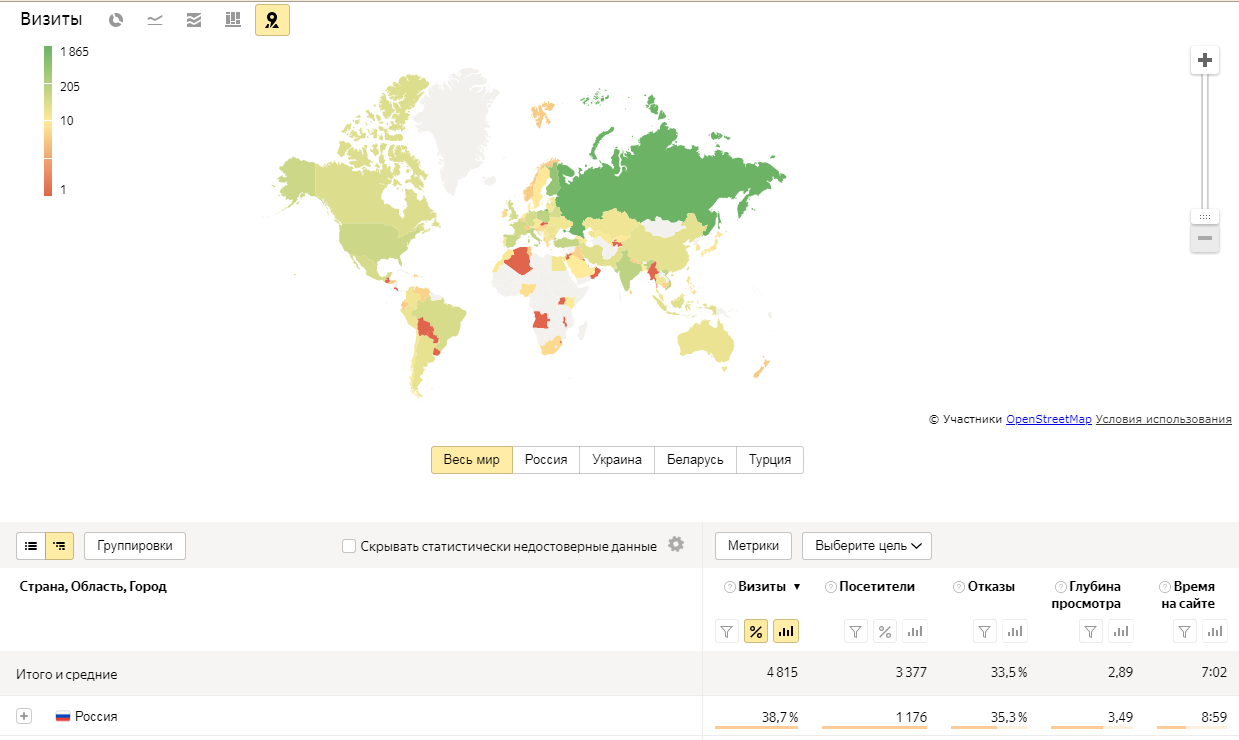1239x740 pixels.
Task: Open the Выберите цель dropdown
Action: pyautogui.click(x=866, y=546)
